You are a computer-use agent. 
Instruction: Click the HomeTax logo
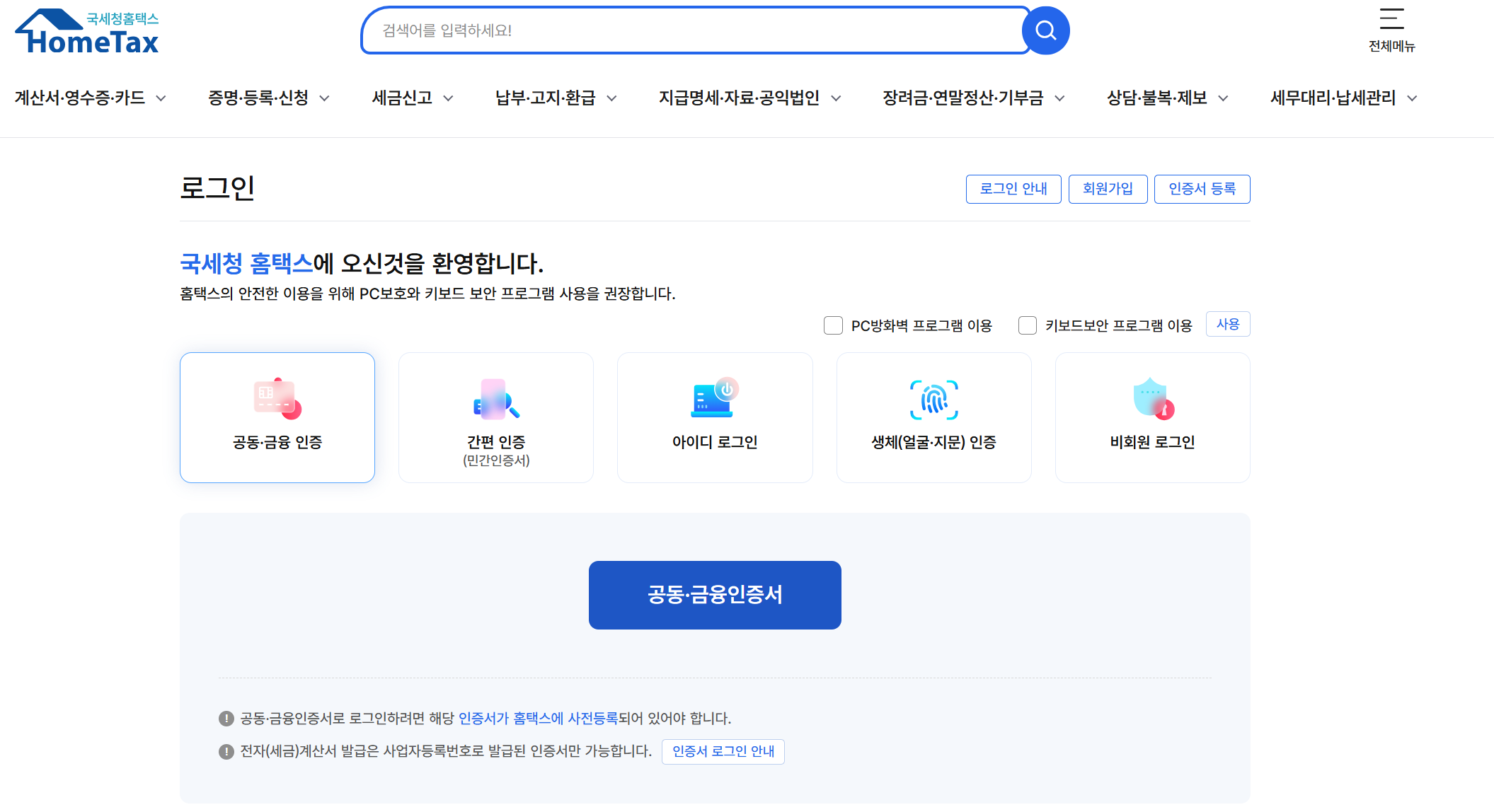pyautogui.click(x=87, y=32)
